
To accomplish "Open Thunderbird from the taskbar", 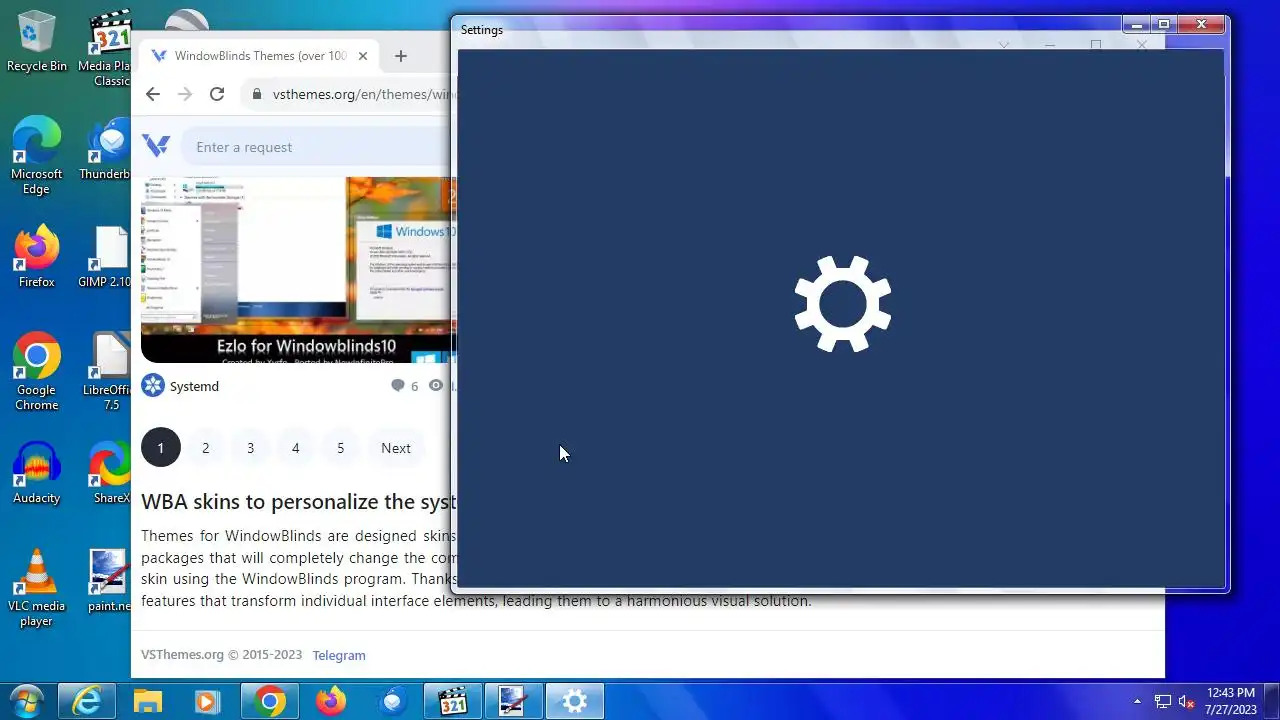I will tap(392, 702).
